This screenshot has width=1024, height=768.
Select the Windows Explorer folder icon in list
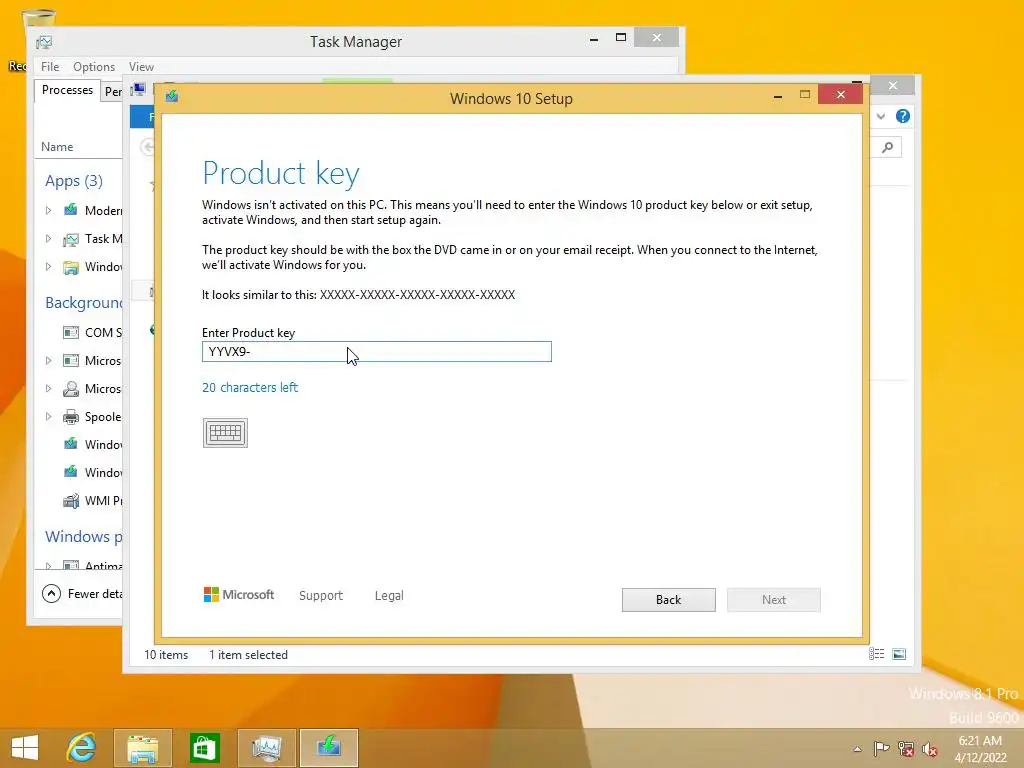coord(71,267)
